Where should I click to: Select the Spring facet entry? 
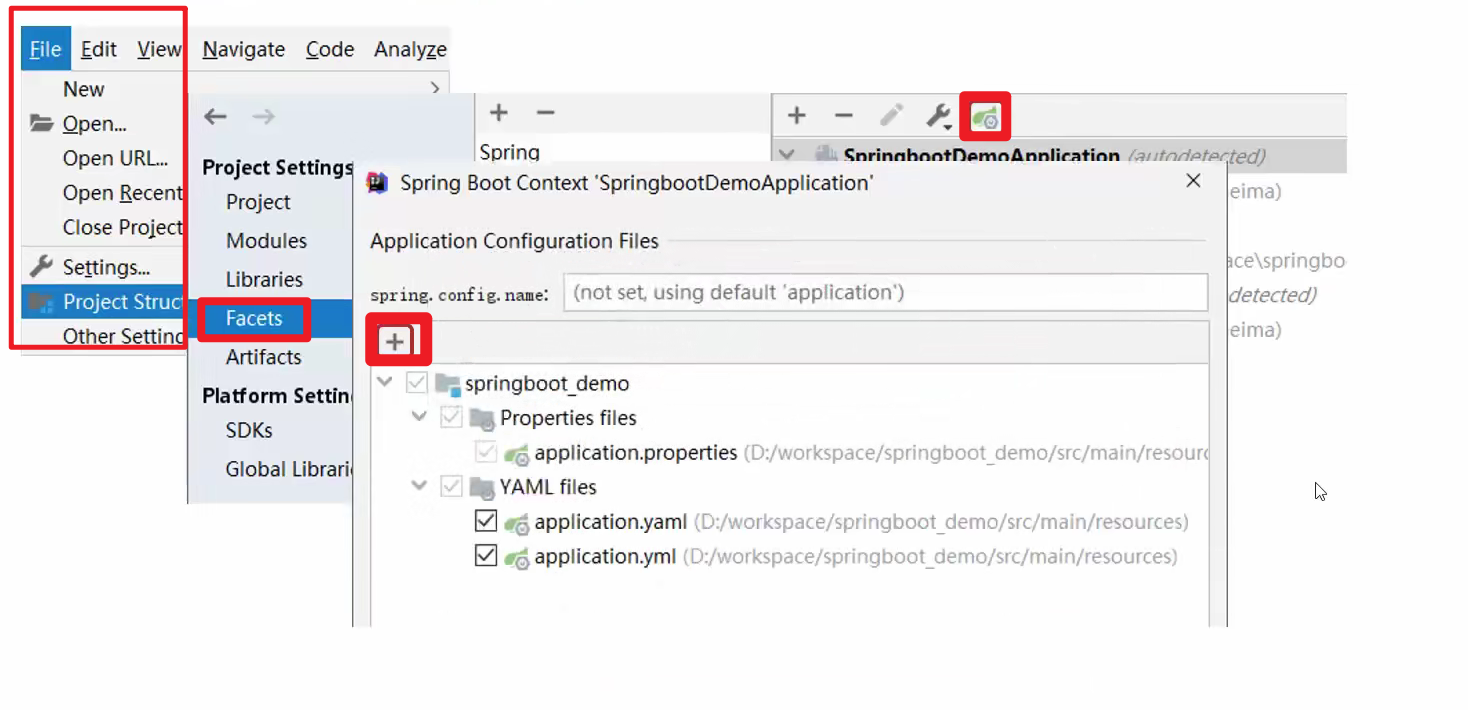pos(510,152)
